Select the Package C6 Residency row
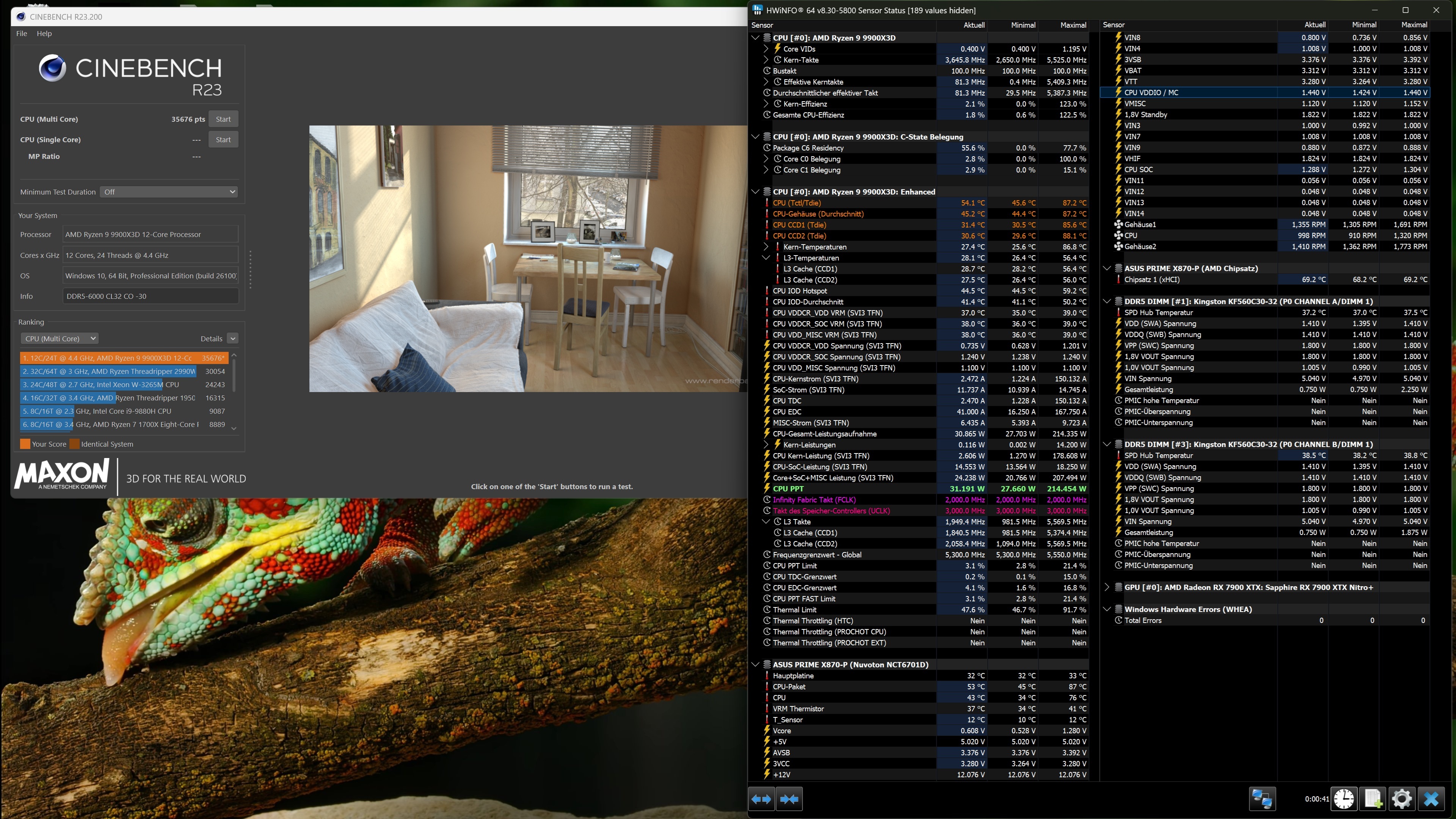This screenshot has width=1456, height=819. [924, 148]
